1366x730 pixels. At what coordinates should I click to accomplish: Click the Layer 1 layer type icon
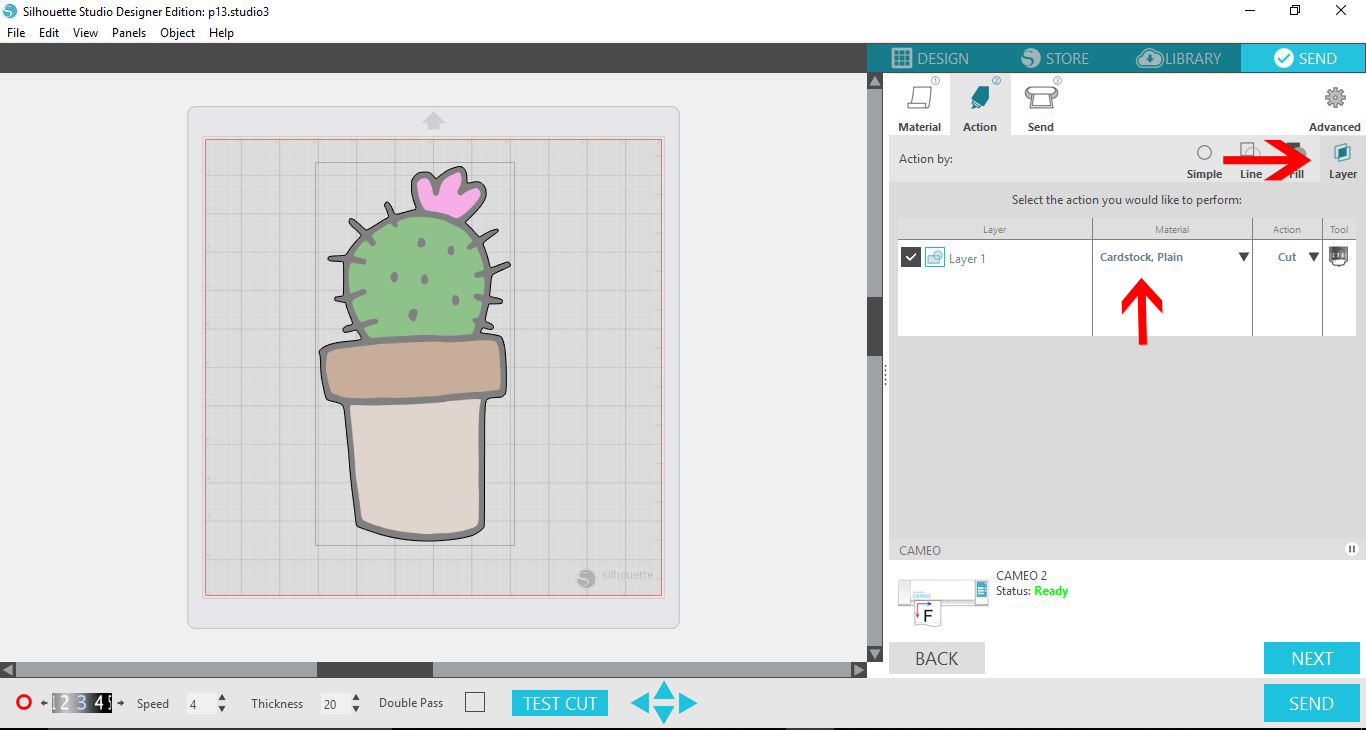coord(935,258)
